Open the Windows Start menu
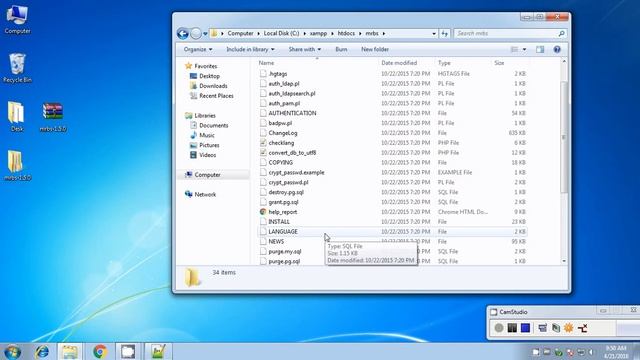640x360 pixels. (x=13, y=351)
